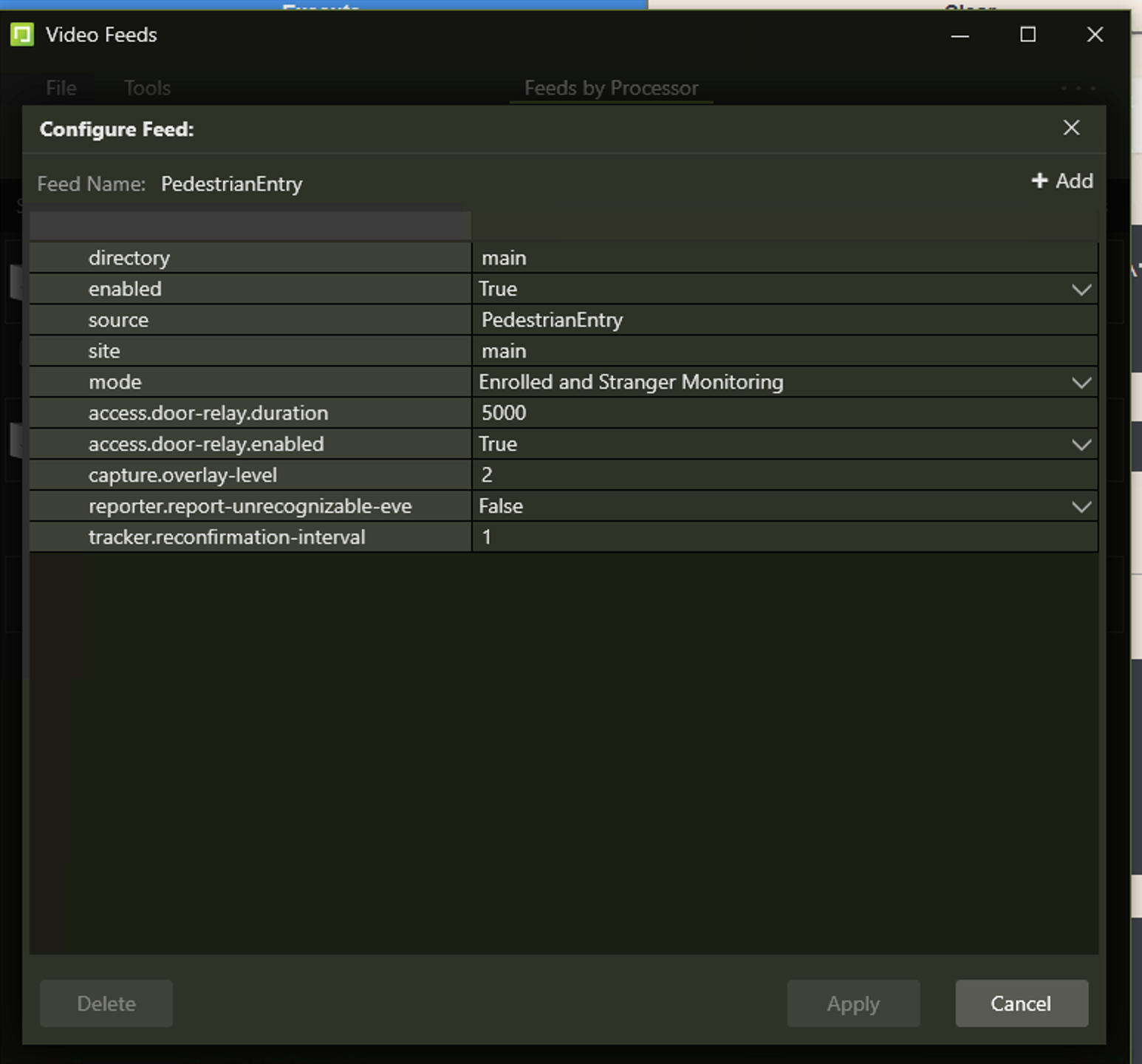1142x1064 pixels.
Task: Switch to Feeds by Processor tab
Action: pyautogui.click(x=611, y=88)
